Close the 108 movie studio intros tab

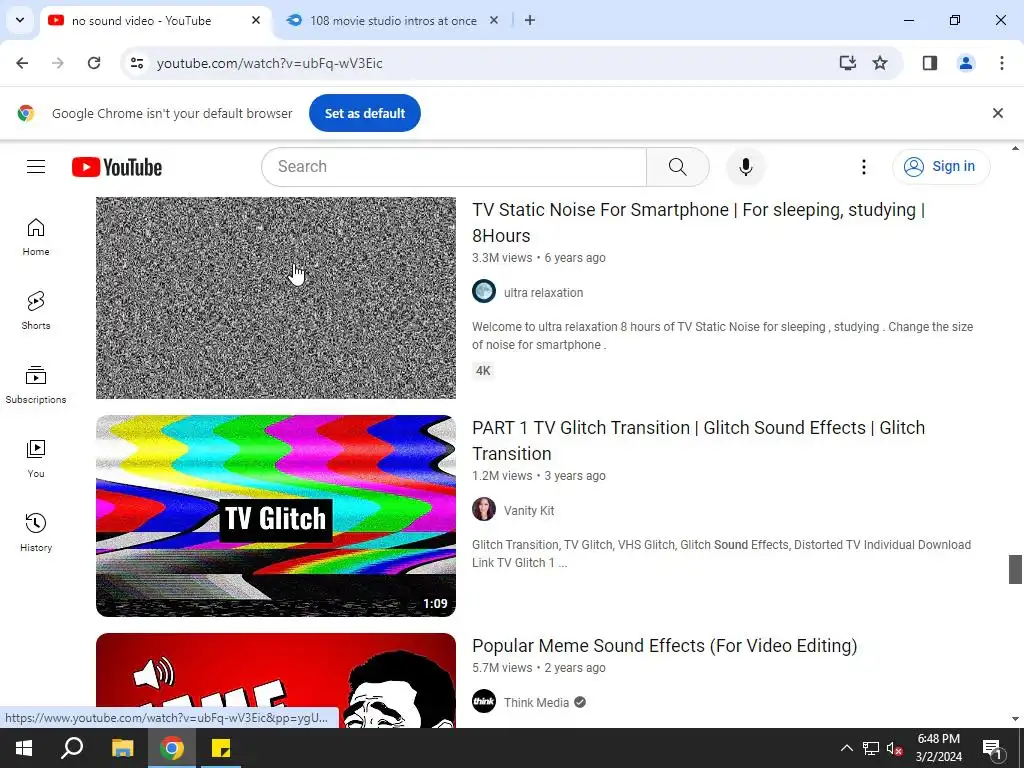pyautogui.click(x=494, y=20)
